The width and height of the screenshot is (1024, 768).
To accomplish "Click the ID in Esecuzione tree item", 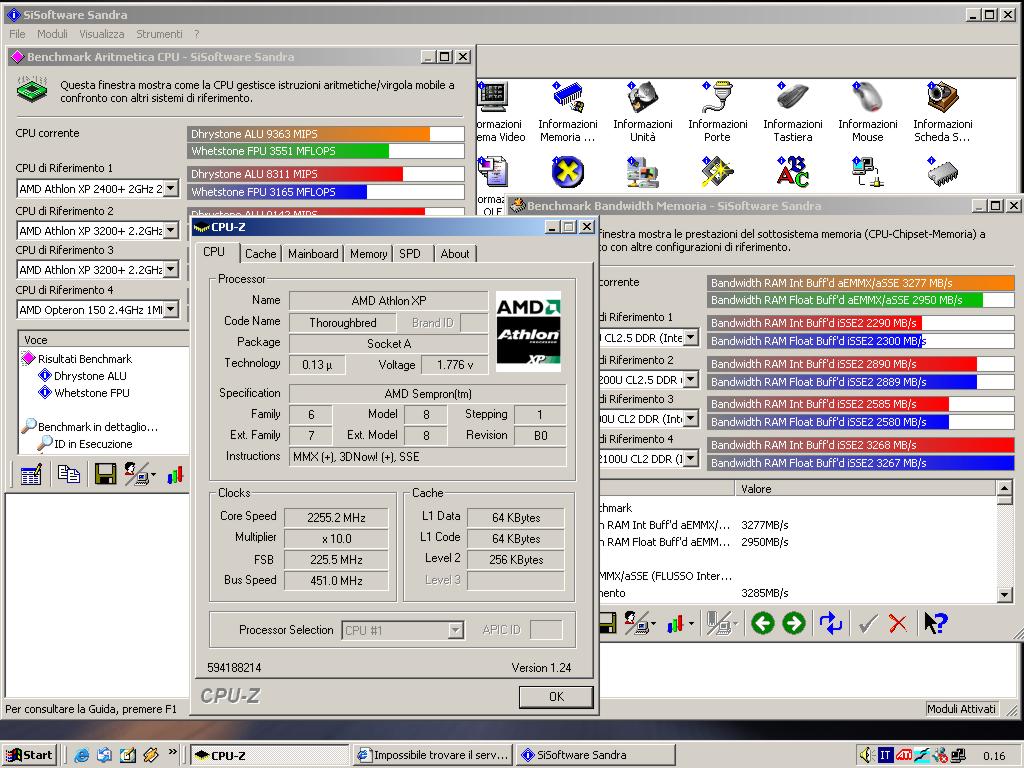I will pyautogui.click(x=93, y=444).
